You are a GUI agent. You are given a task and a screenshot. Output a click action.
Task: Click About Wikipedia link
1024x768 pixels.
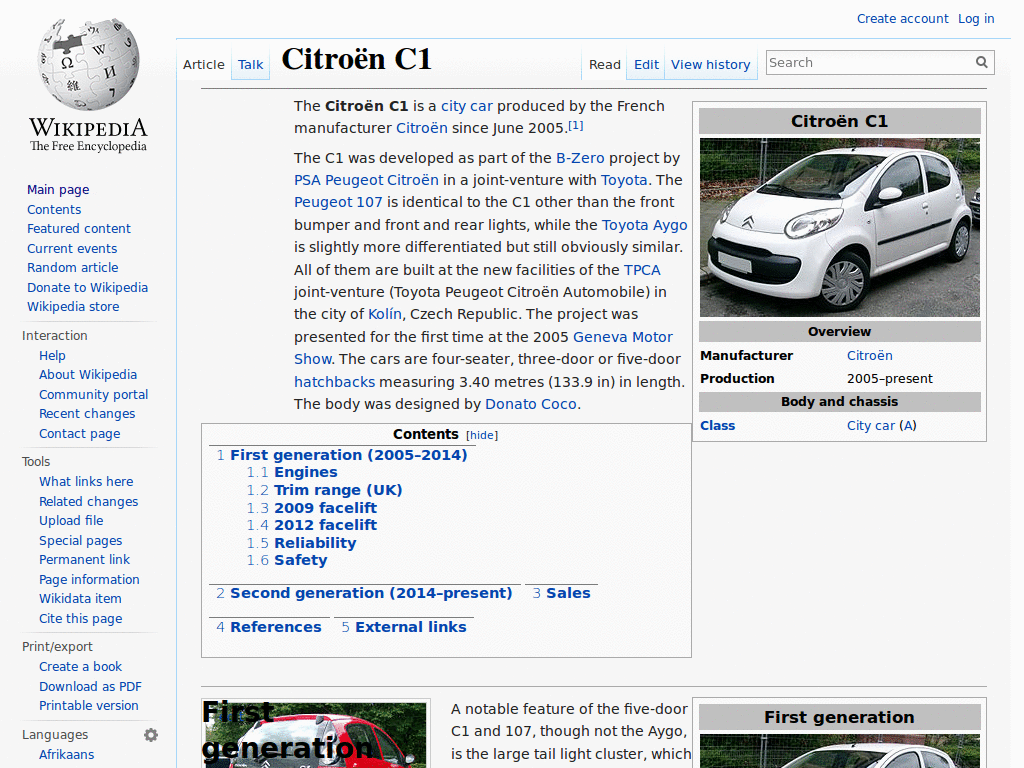(x=88, y=375)
